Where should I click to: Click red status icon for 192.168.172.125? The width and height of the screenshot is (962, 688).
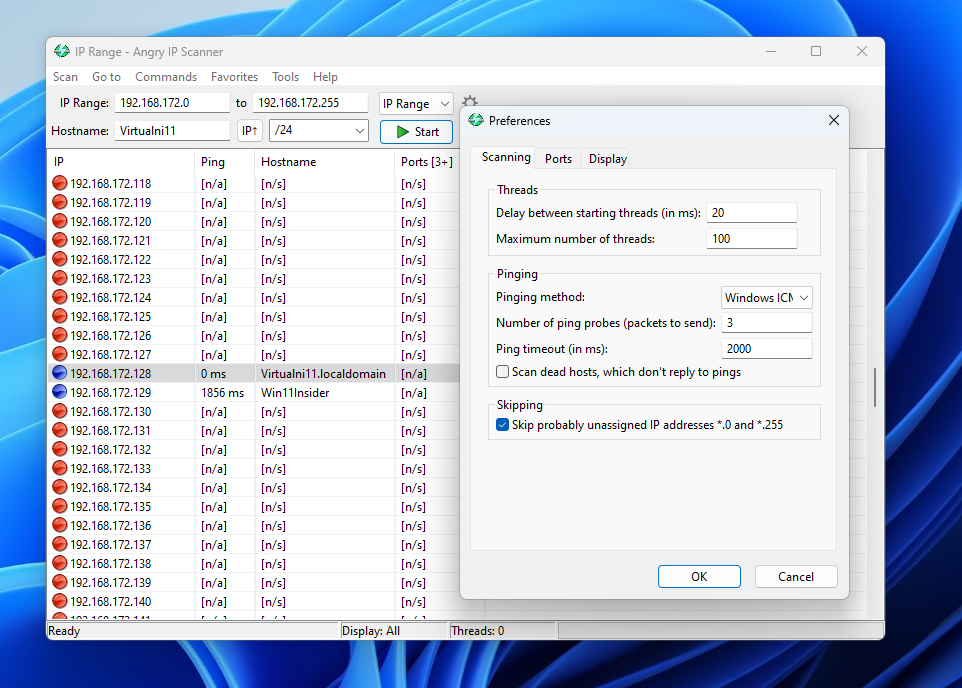[x=60, y=316]
